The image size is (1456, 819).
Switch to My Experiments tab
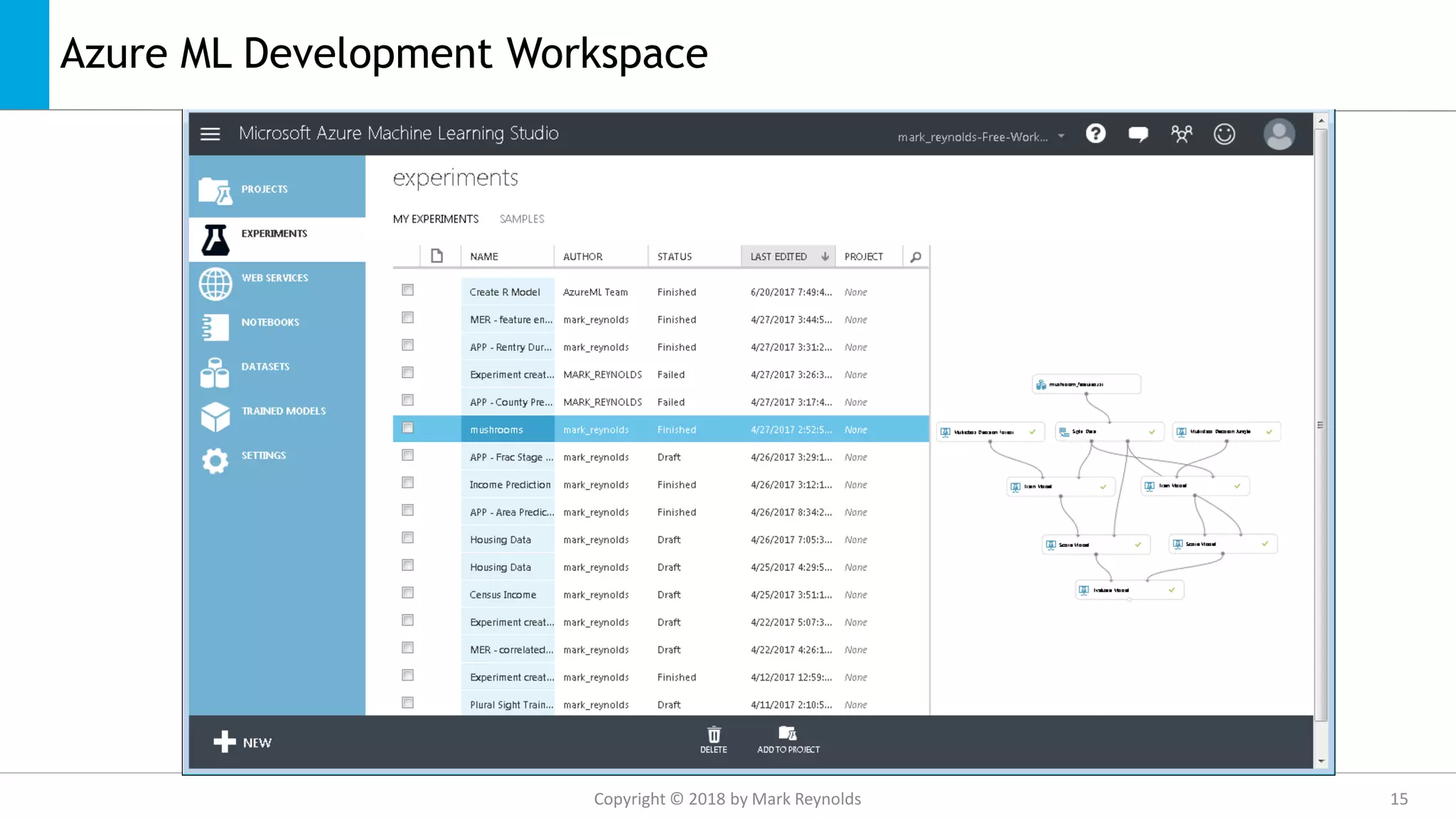[x=436, y=219]
